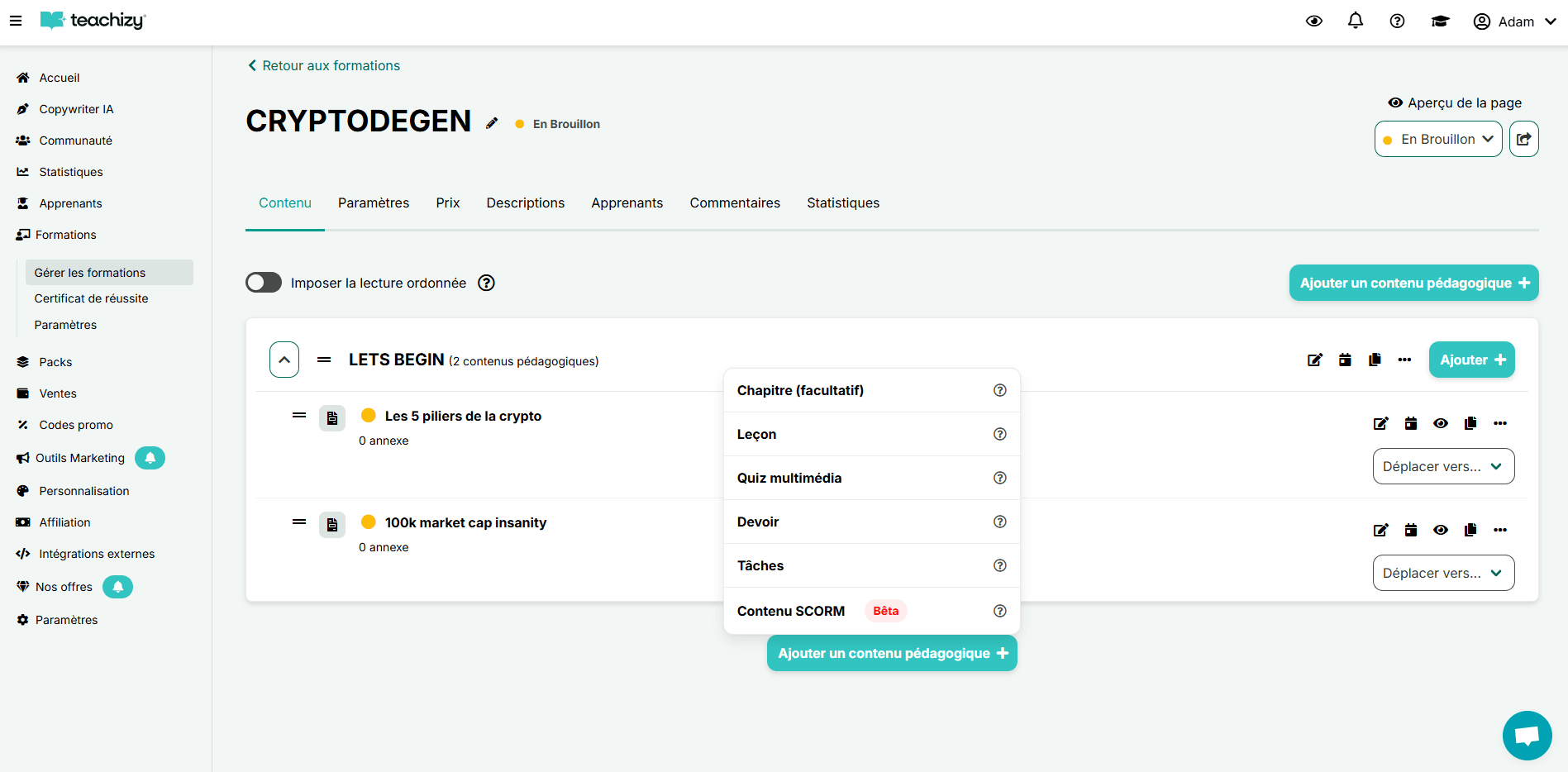The height and width of the screenshot is (772, 1568).
Task: Click the notification bell icon in header
Action: click(x=1355, y=21)
